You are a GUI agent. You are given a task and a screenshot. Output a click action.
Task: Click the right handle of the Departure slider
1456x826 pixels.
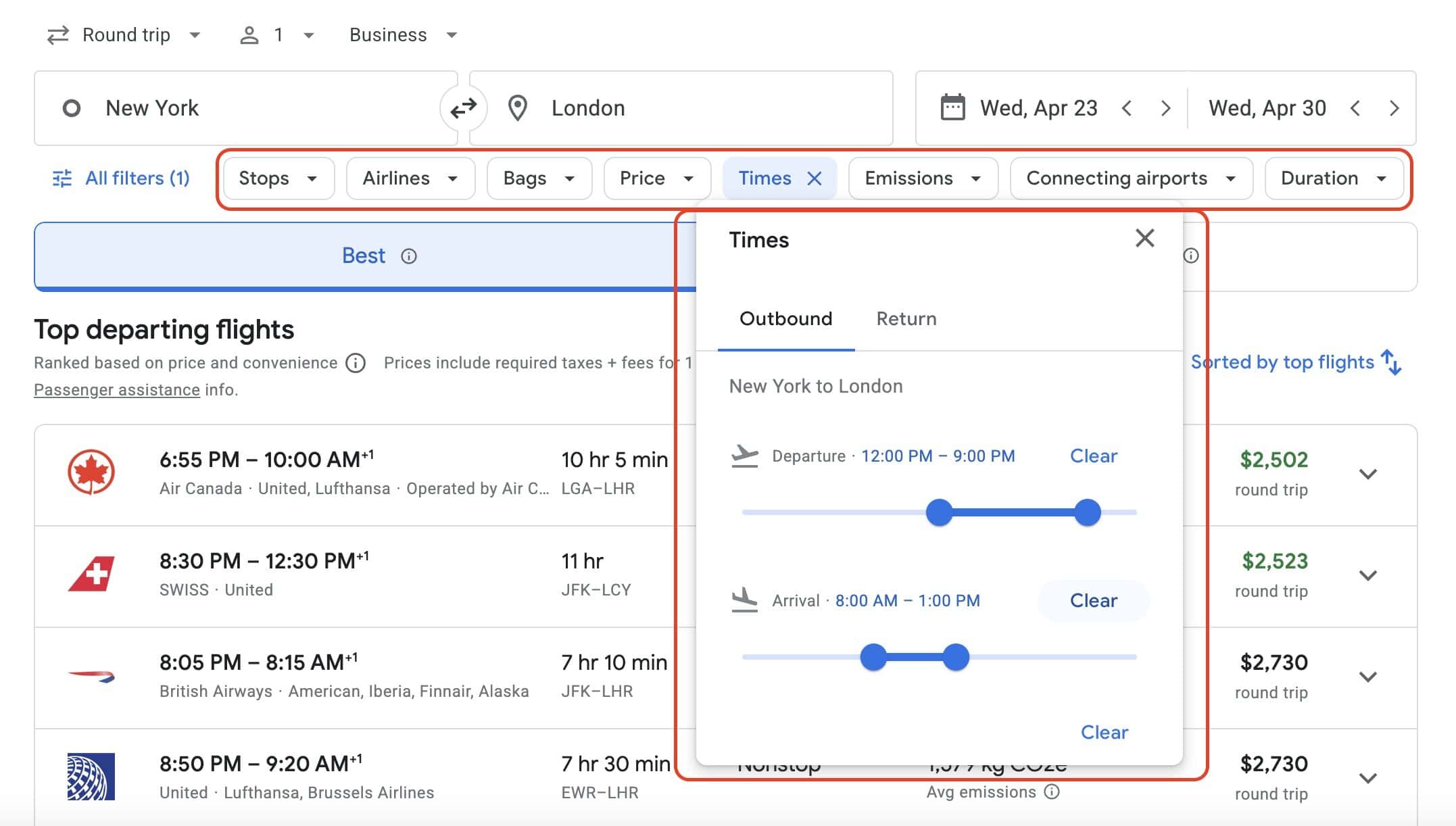click(x=1087, y=512)
